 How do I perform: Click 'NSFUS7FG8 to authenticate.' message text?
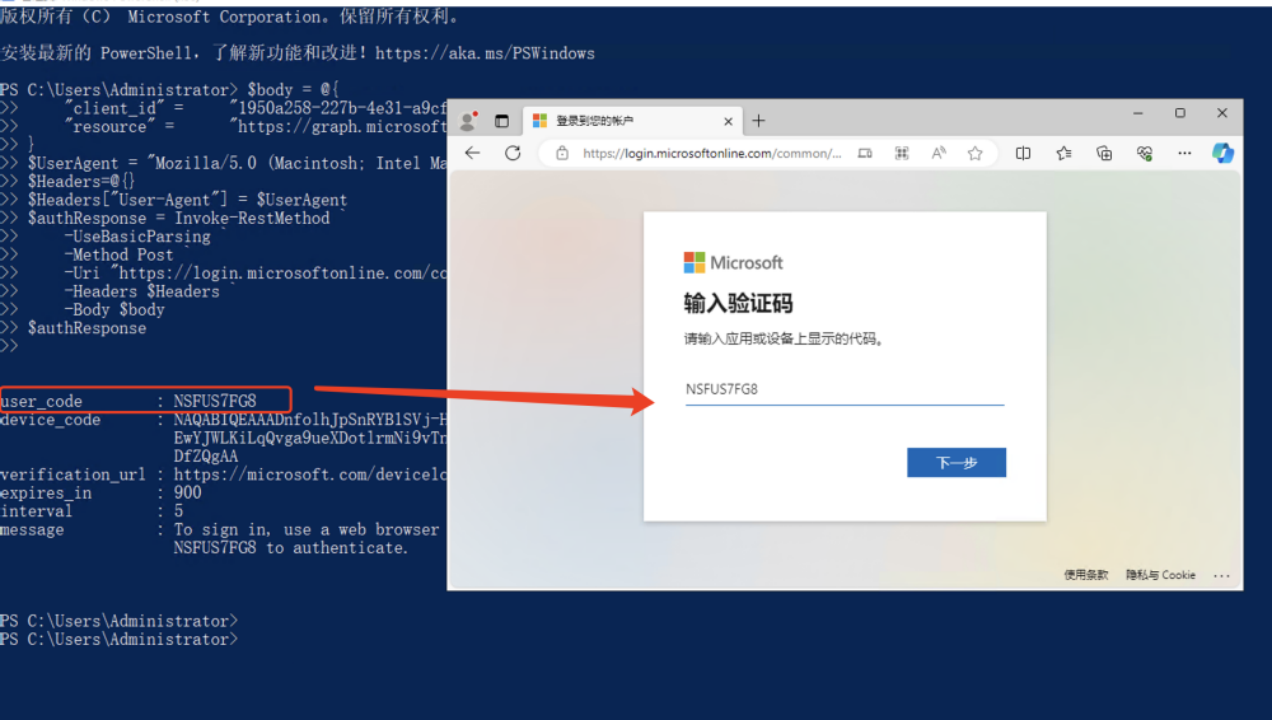tap(291, 548)
